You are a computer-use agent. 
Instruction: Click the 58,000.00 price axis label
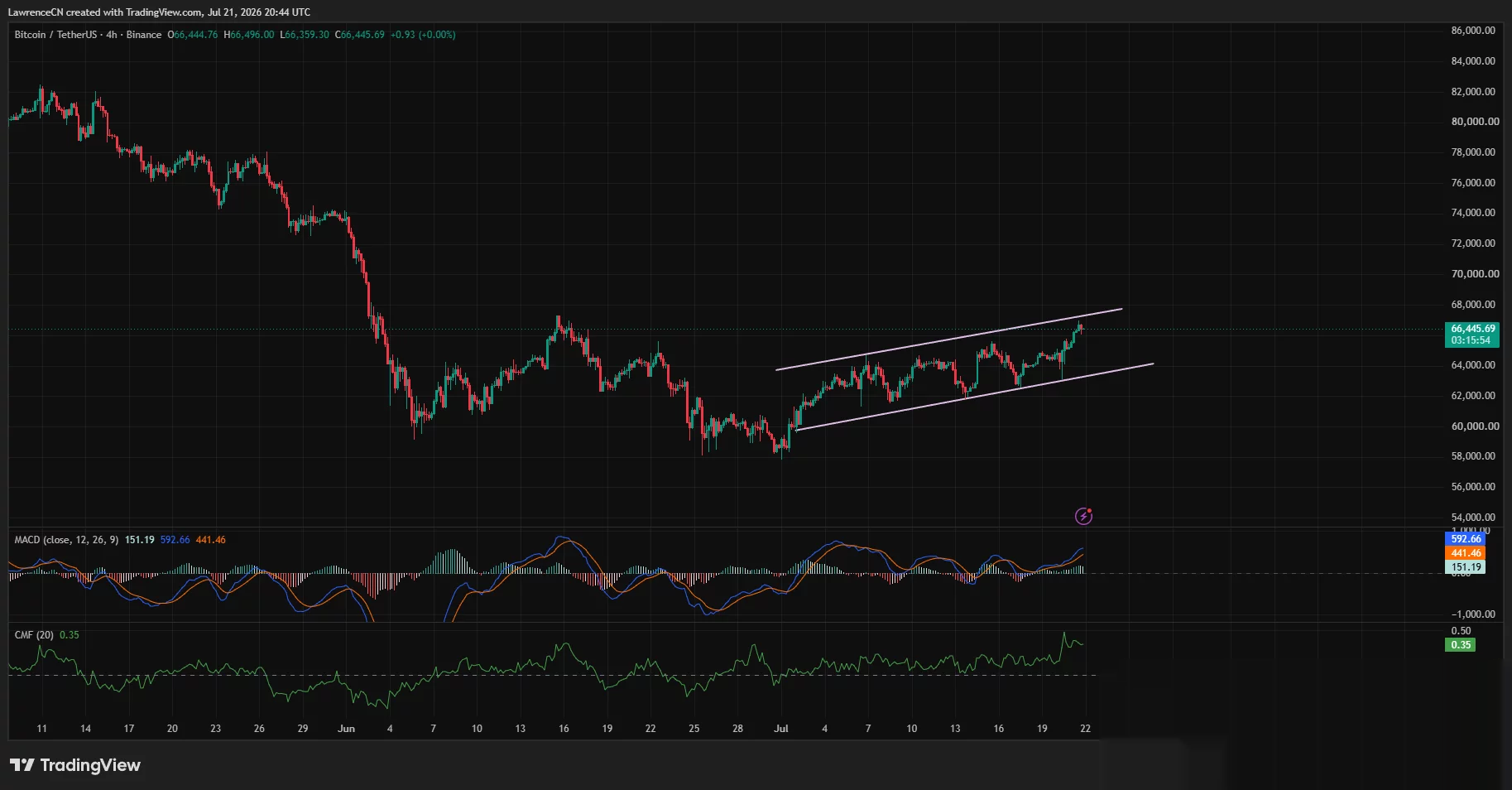click(x=1473, y=456)
